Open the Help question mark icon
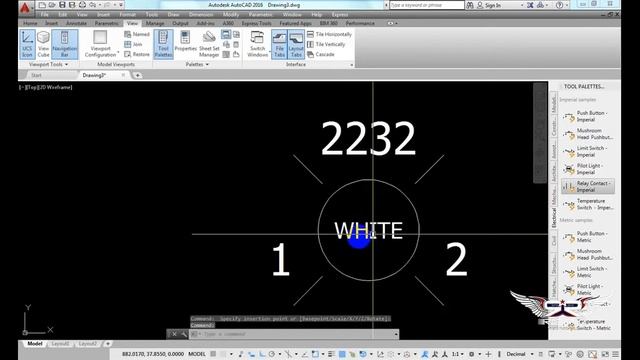This screenshot has width=640, height=360. pyautogui.click(x=560, y=5)
